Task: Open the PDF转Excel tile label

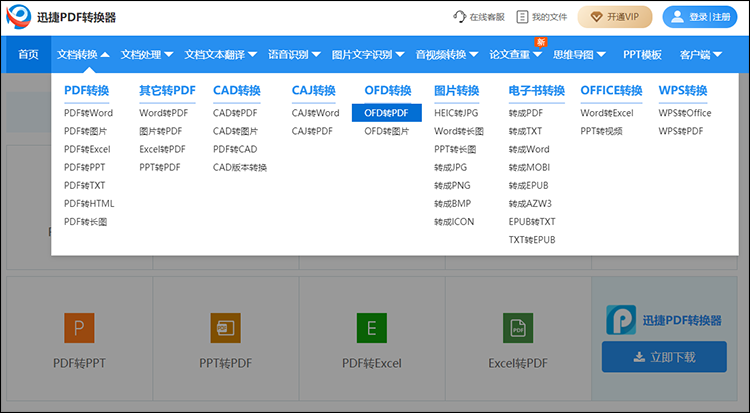Action: click(372, 363)
